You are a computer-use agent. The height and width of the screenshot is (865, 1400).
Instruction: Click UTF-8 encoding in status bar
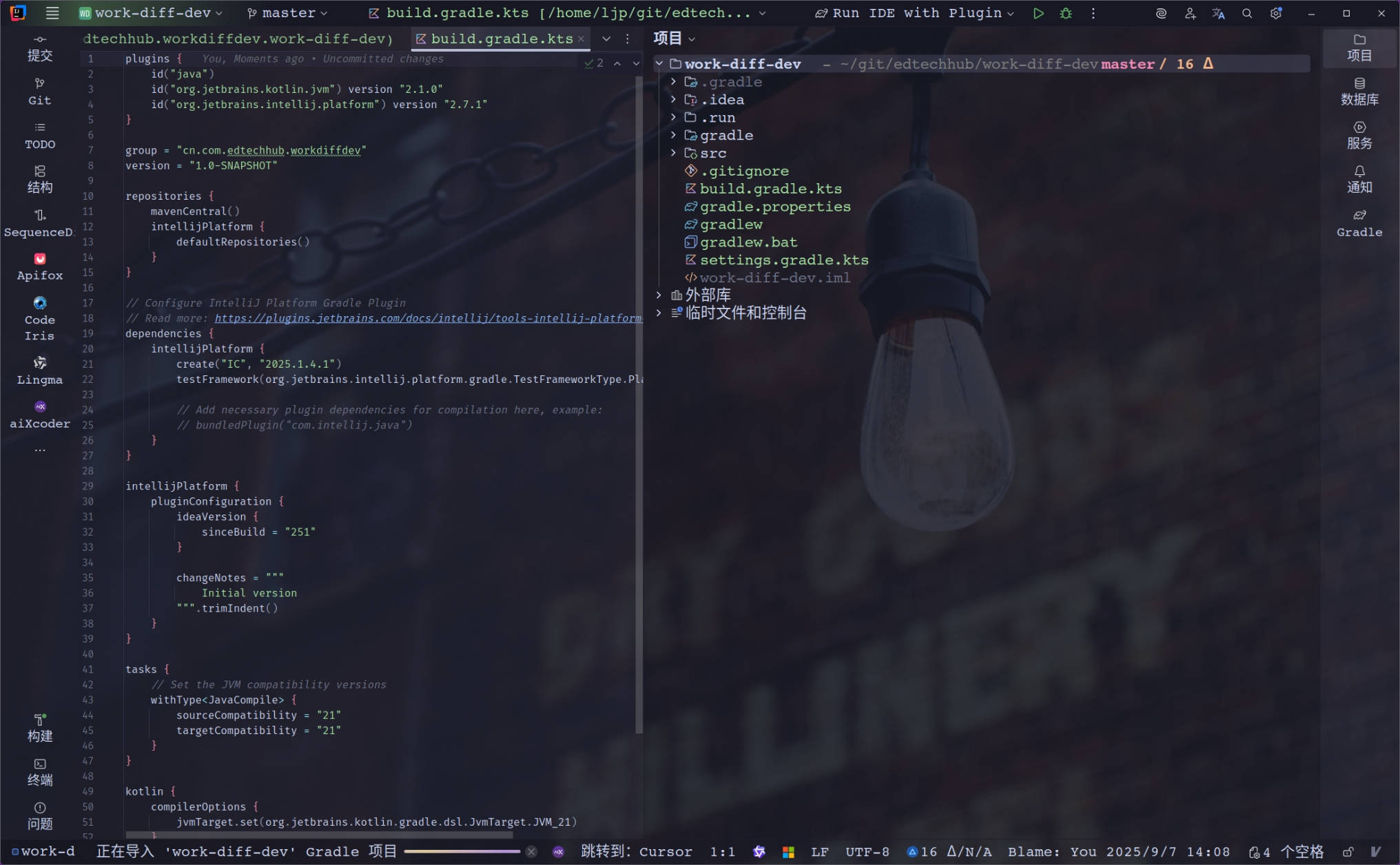point(867,852)
